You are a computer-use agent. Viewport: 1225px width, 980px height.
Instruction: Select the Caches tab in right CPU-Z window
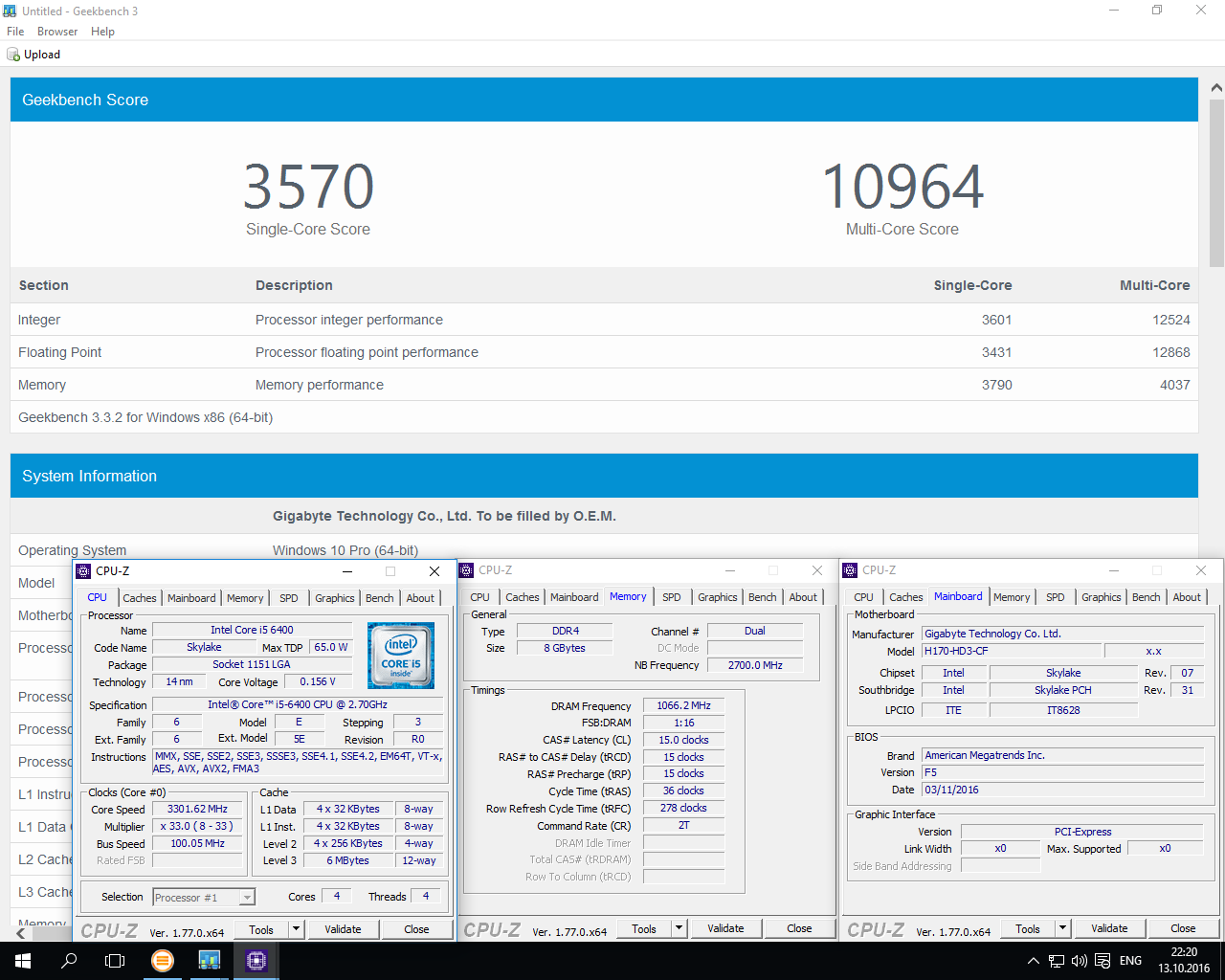[x=906, y=597]
